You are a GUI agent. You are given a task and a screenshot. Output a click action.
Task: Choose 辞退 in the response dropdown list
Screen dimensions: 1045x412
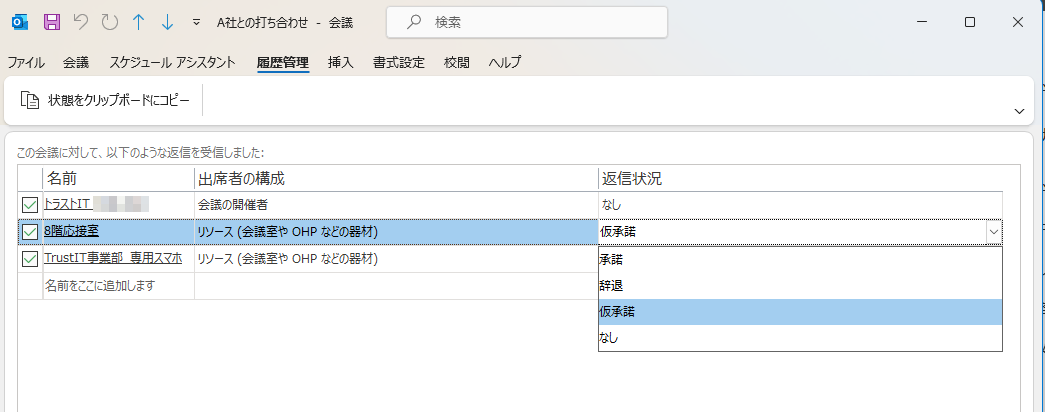[611, 286]
